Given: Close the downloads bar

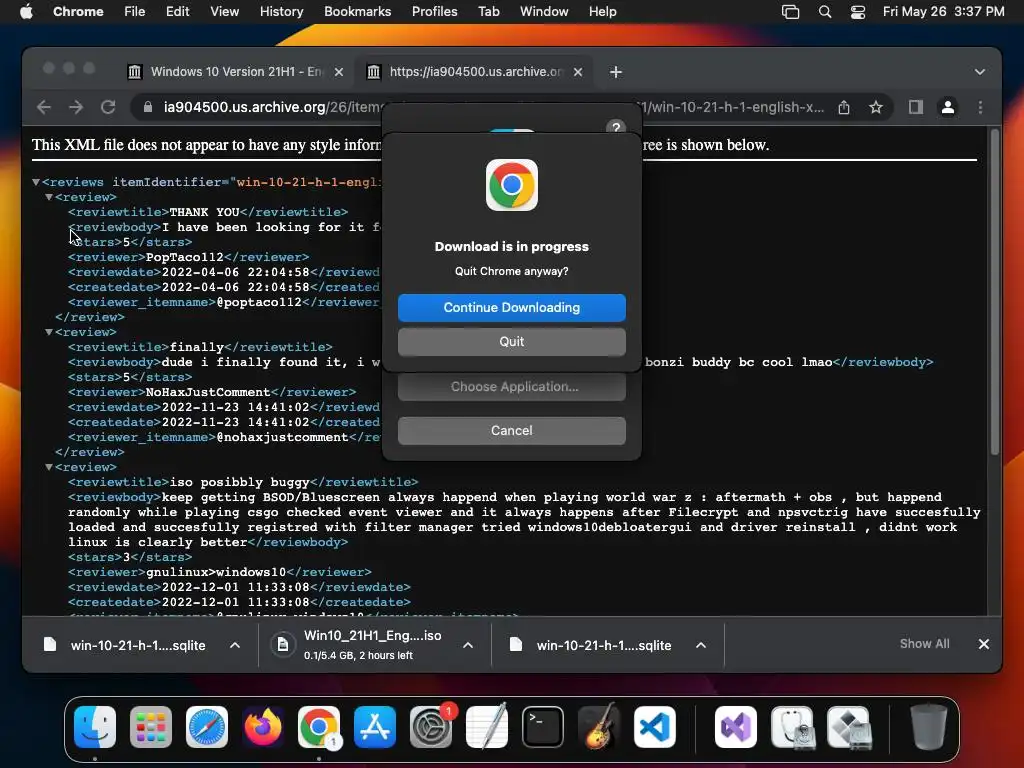Looking at the screenshot, I should tap(984, 644).
